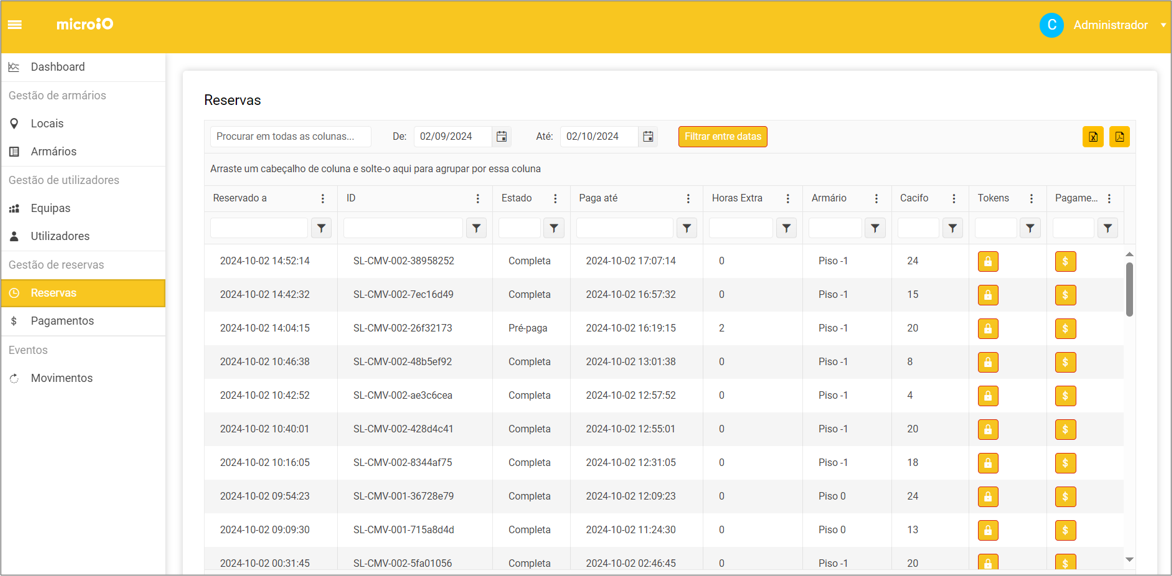
Task: Open Pagamentos in the sidebar
Action: tap(62, 321)
